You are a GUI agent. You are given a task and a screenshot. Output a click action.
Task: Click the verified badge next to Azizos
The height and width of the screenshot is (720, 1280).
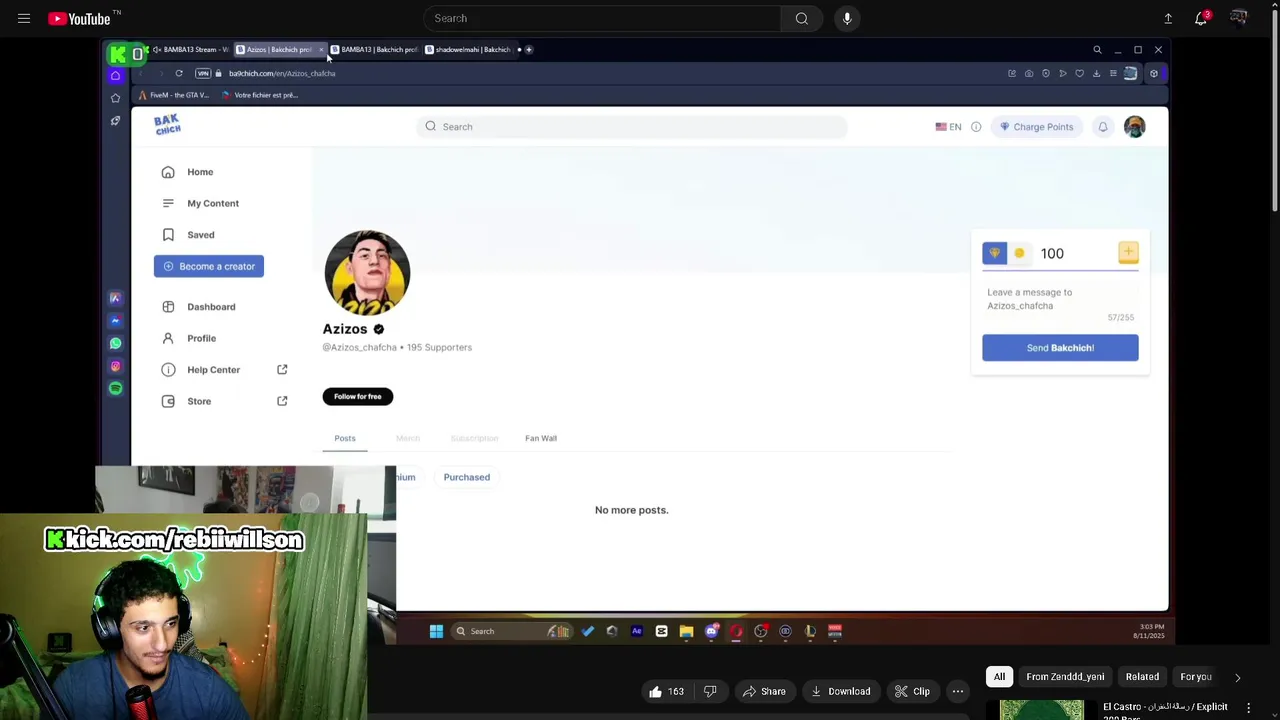click(x=379, y=329)
